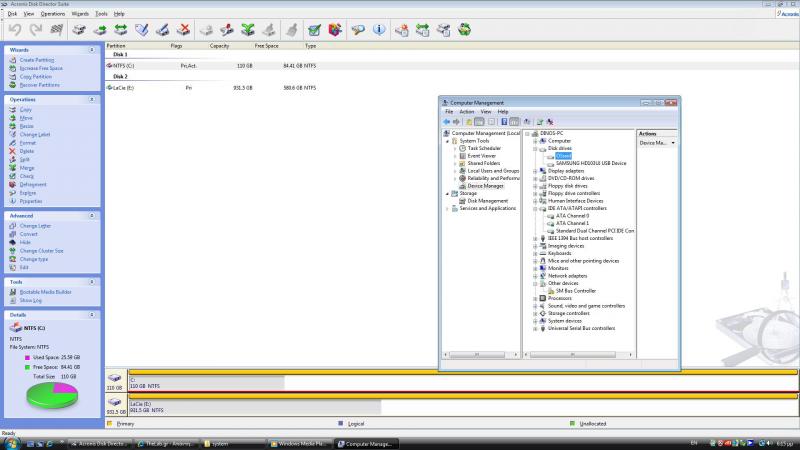Expand the Display adapters node

[x=535, y=171]
